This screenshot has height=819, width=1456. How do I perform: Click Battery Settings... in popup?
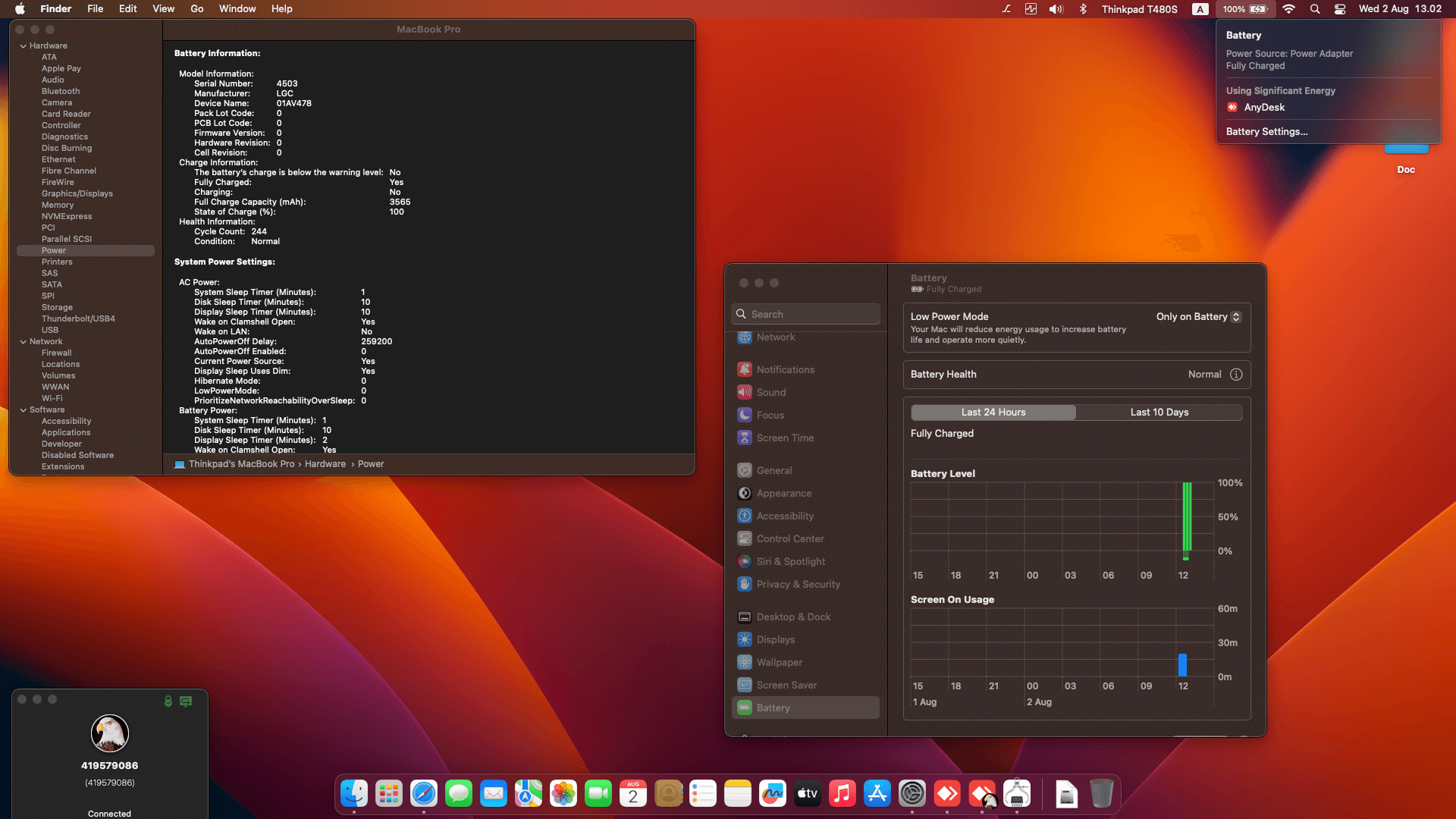(1266, 131)
